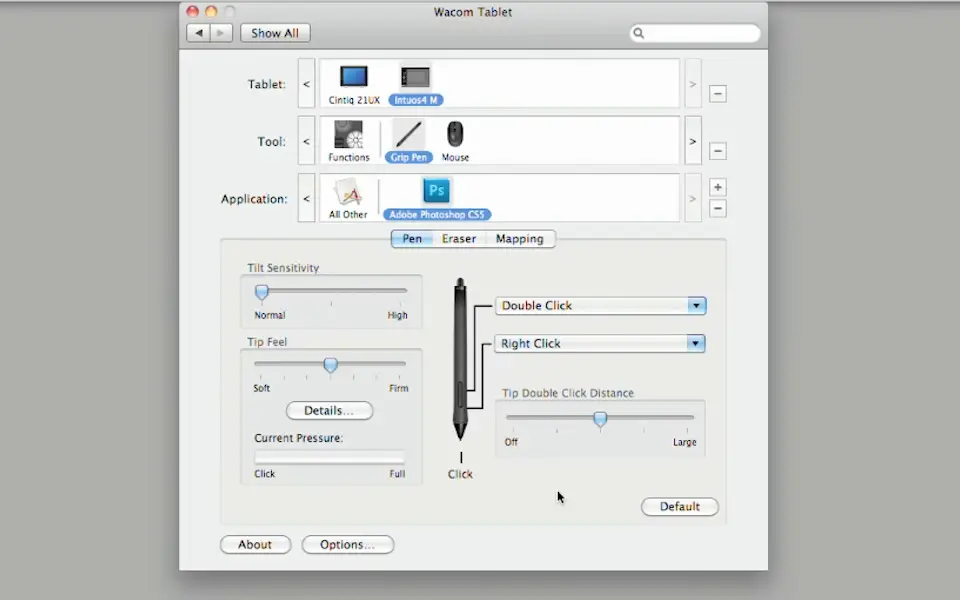Click the Tilt Sensitivity slider handle
The image size is (960, 600).
[x=261, y=293]
